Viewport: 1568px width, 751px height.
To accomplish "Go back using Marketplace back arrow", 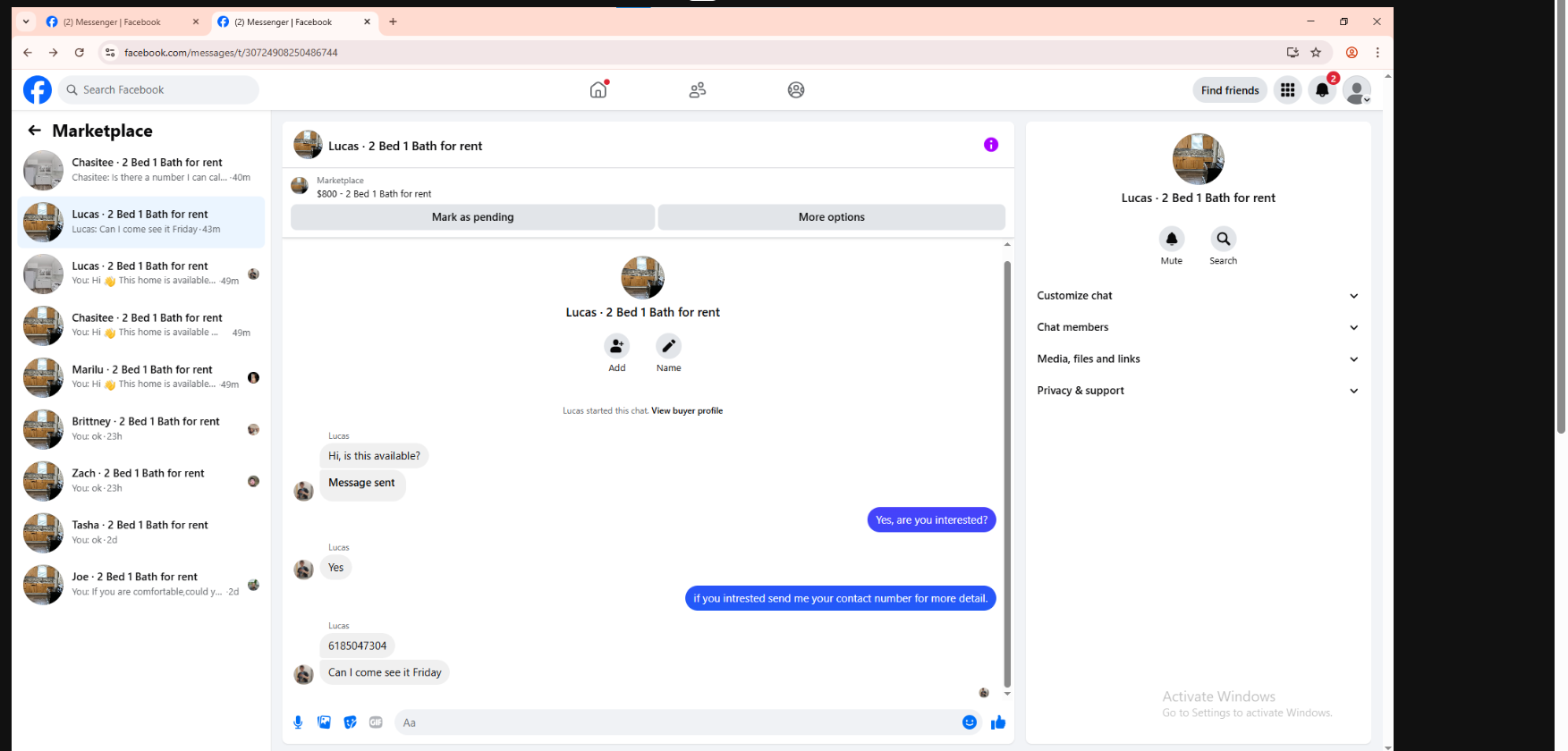I will pos(34,131).
